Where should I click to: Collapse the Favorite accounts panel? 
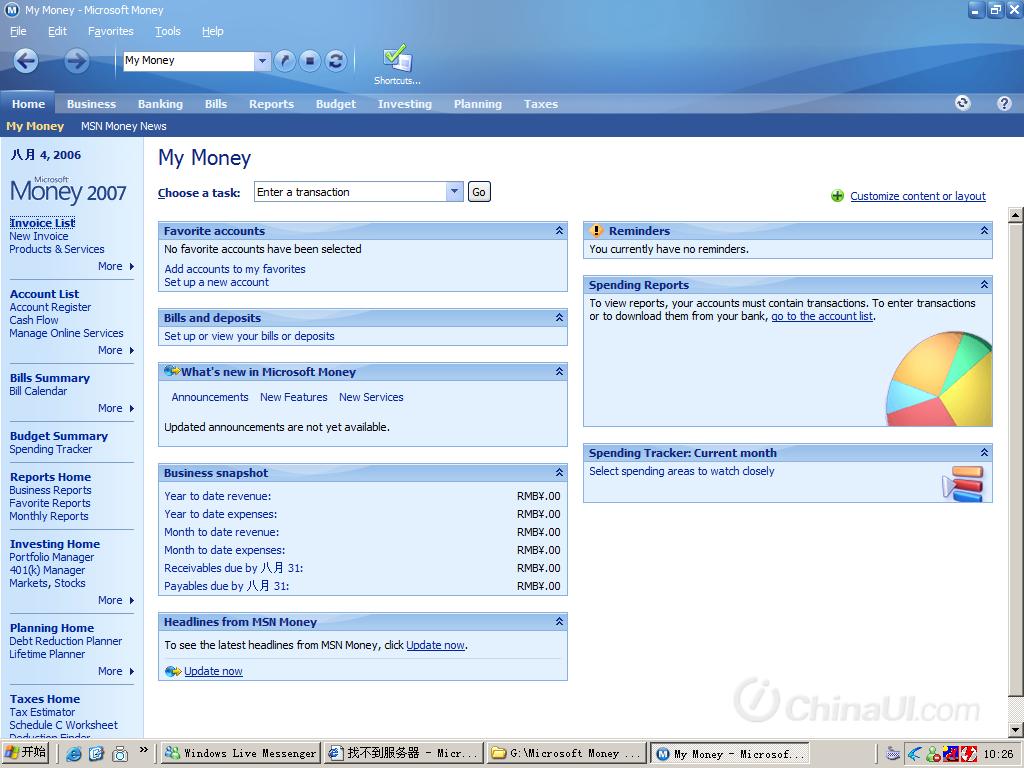click(559, 231)
